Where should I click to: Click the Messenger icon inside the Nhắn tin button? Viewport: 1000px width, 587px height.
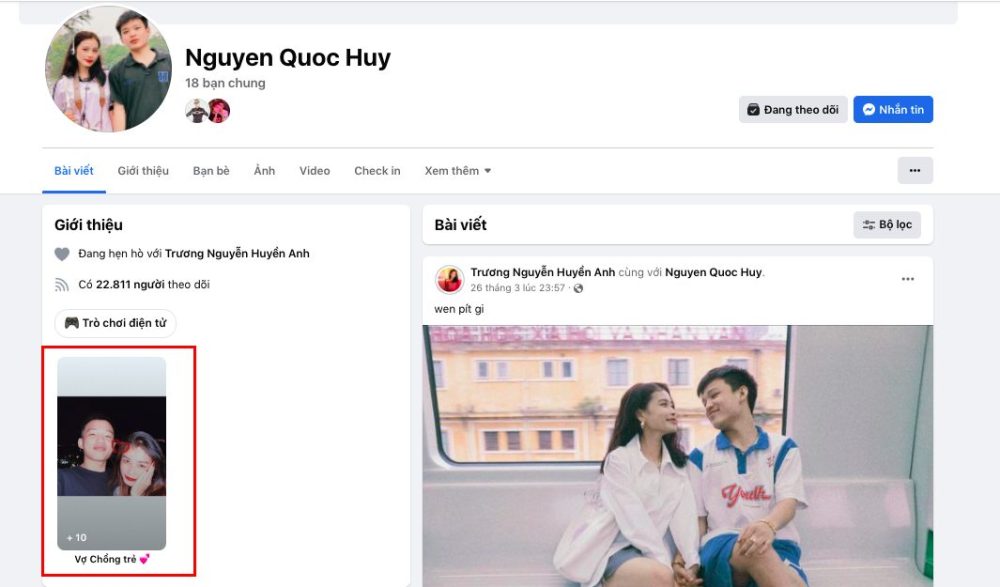[869, 109]
